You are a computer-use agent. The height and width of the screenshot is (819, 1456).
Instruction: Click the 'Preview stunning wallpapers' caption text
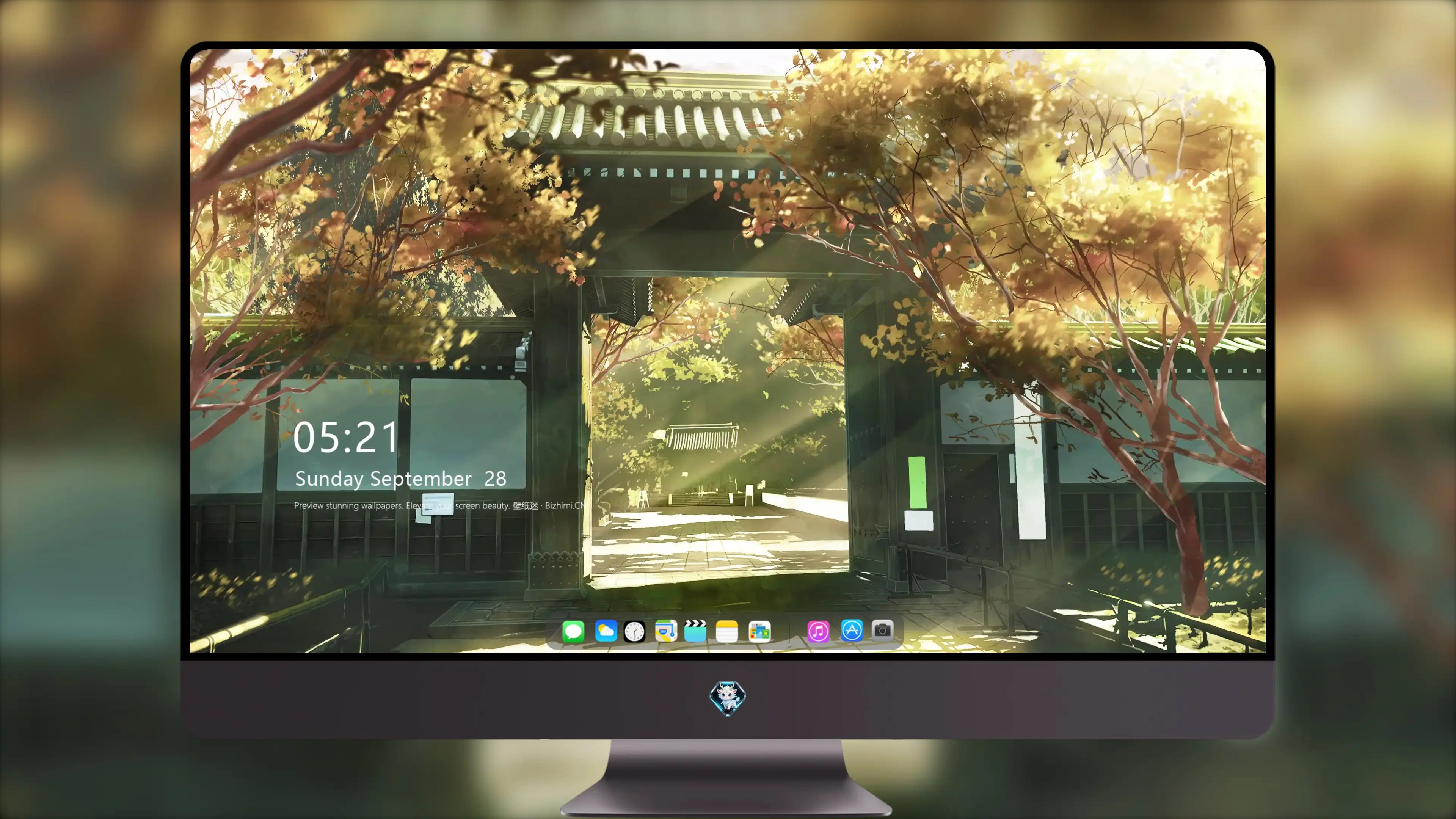439,505
